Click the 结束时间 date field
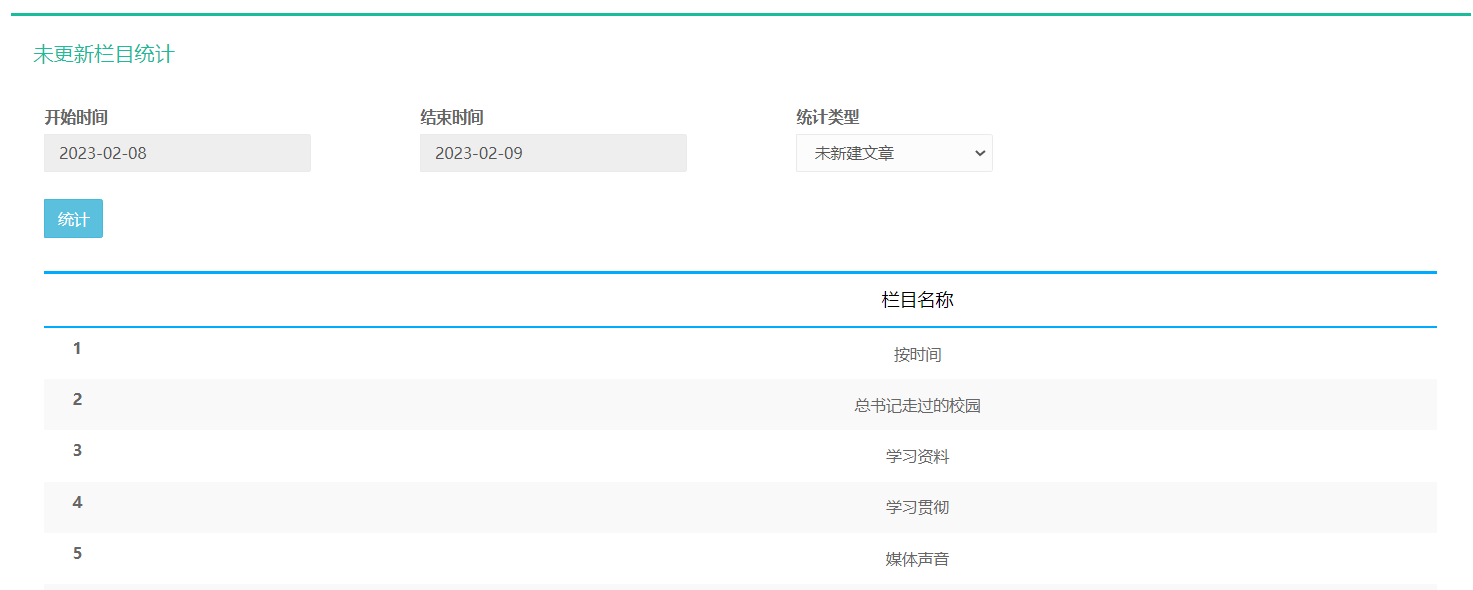Viewport: 1473px width, 590px height. 553,153
